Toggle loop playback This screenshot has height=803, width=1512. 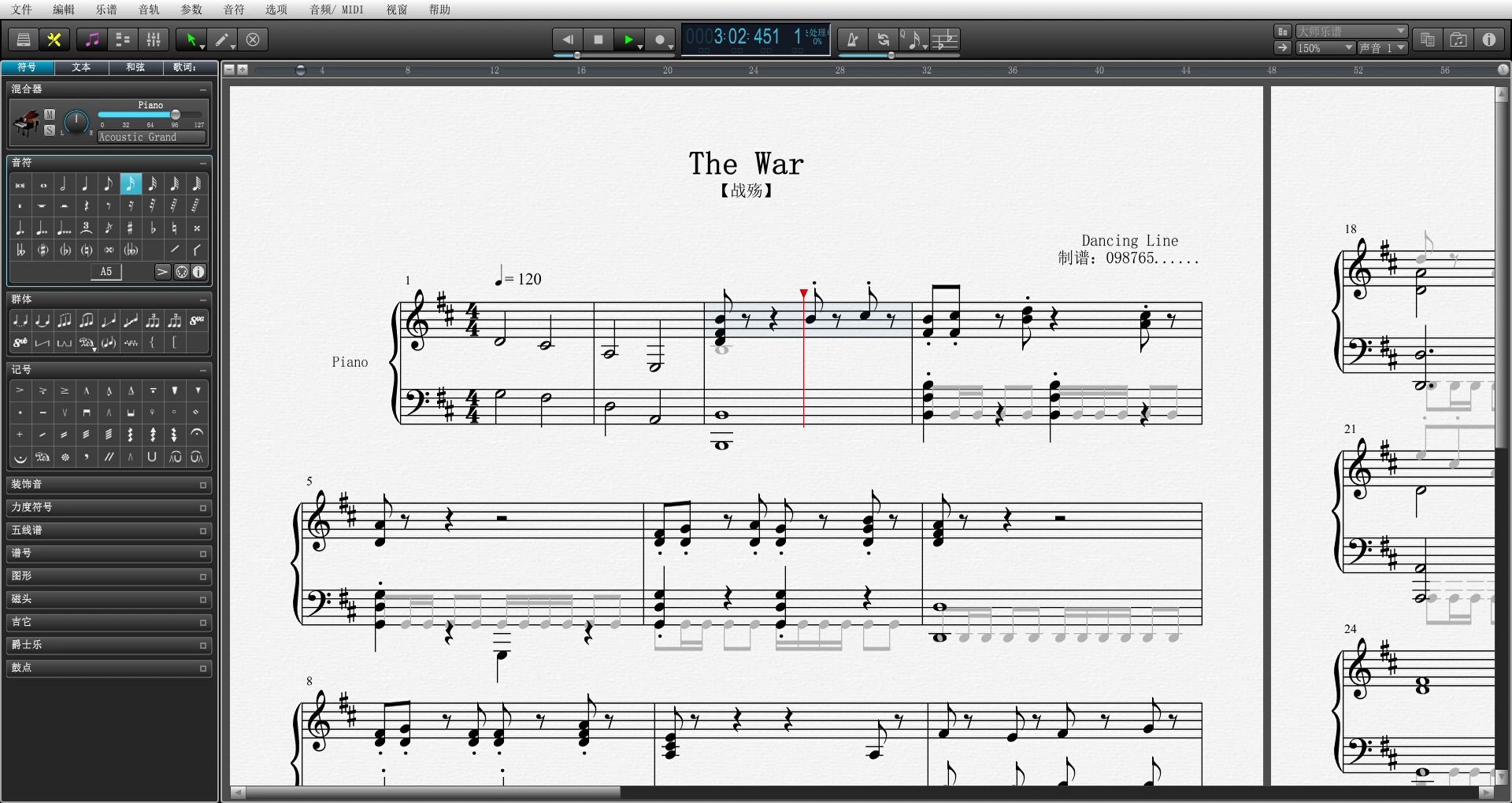884,39
